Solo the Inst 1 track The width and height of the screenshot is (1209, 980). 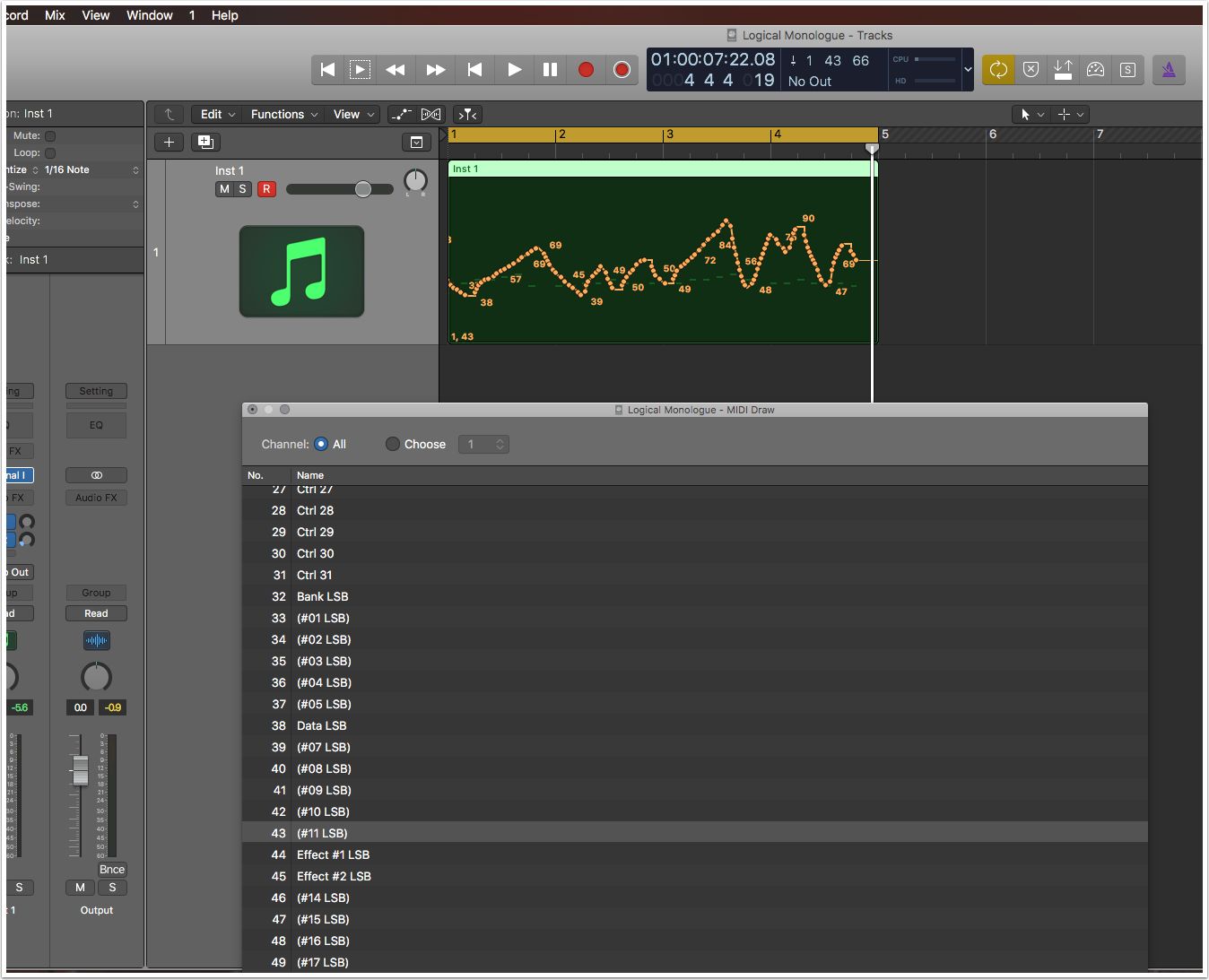click(x=242, y=189)
